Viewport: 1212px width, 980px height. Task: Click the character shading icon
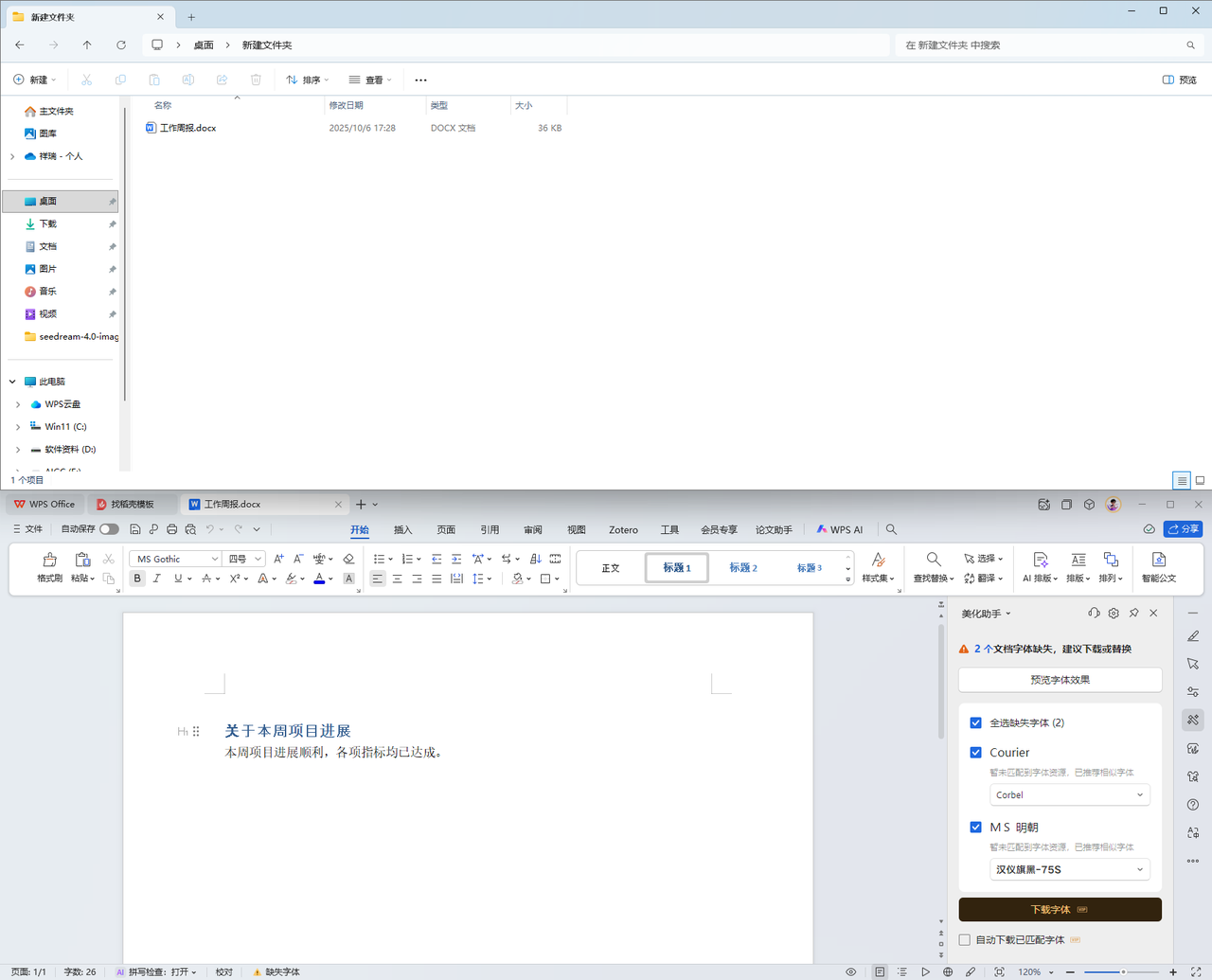click(348, 579)
